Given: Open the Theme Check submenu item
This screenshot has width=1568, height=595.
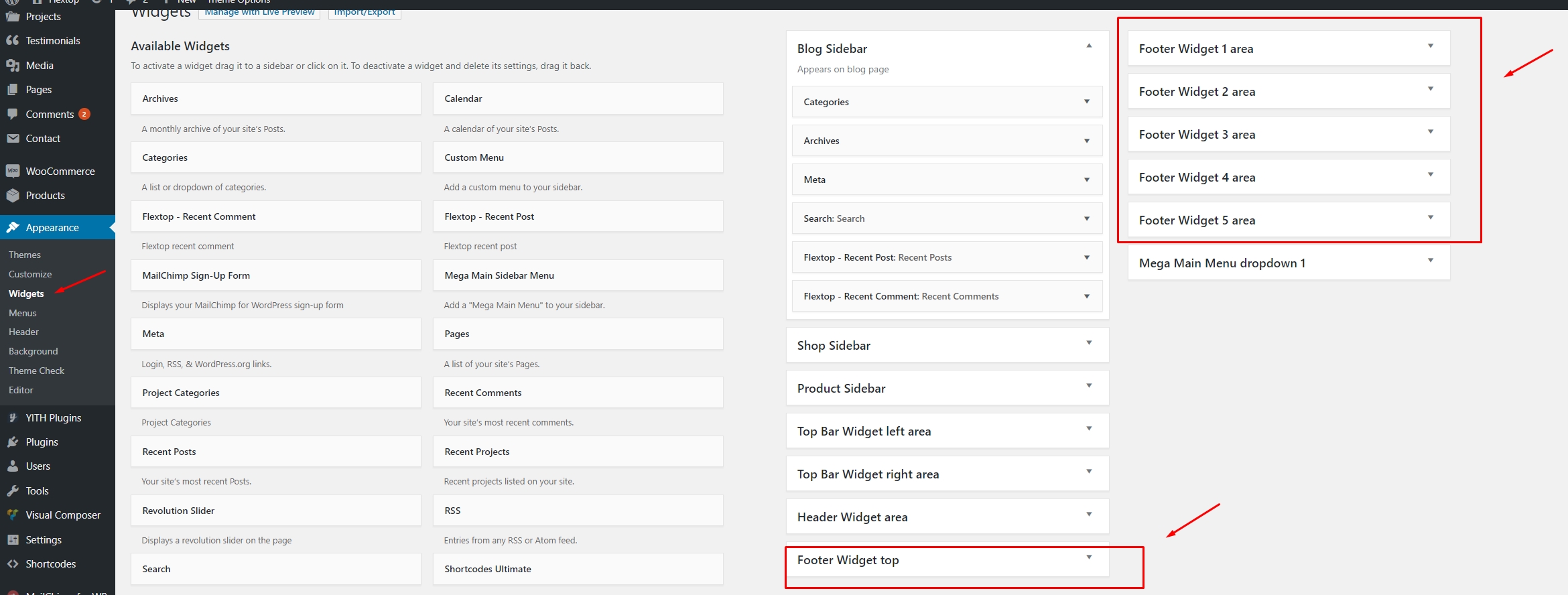Looking at the screenshot, I should point(37,371).
